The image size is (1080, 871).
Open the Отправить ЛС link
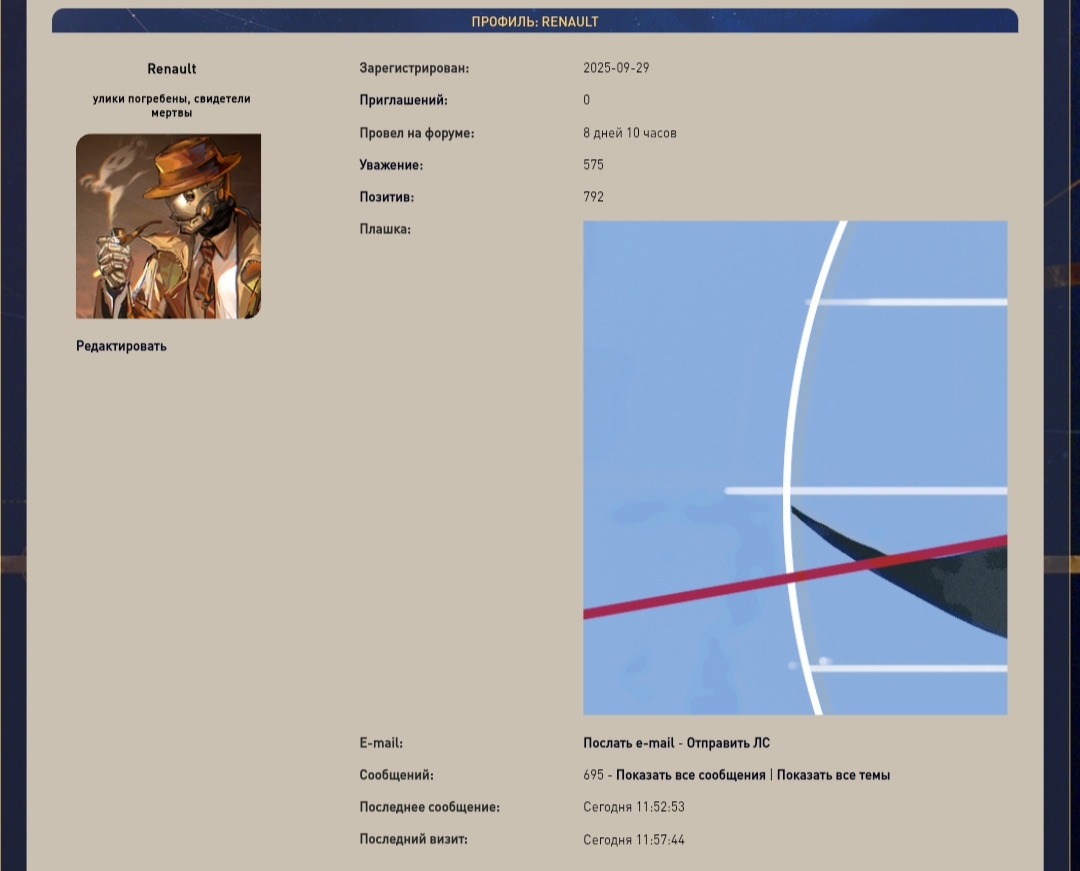click(x=728, y=742)
